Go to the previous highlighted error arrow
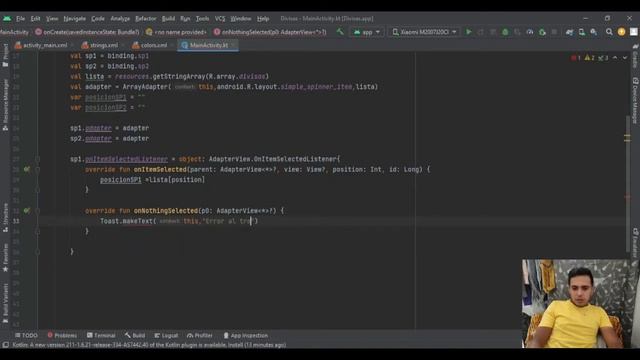Screen dimensions: 640x360 tap(615, 58)
